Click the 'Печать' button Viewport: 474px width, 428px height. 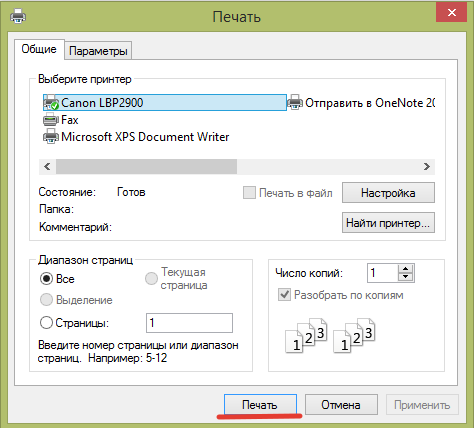click(260, 405)
